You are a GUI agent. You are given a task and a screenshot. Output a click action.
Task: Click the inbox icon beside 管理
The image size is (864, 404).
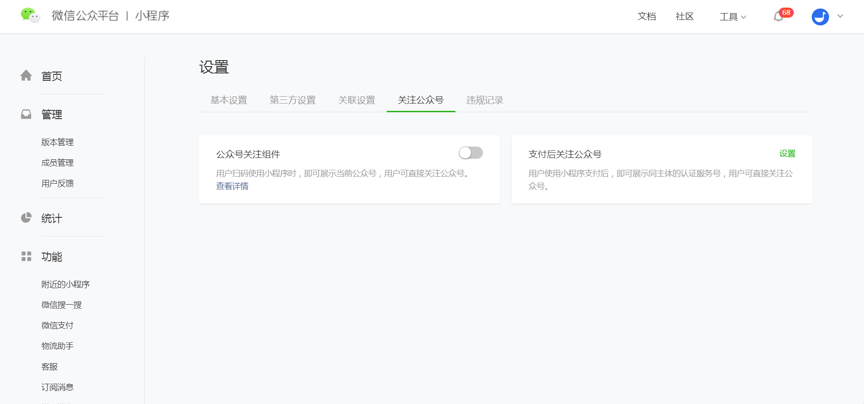coord(26,114)
